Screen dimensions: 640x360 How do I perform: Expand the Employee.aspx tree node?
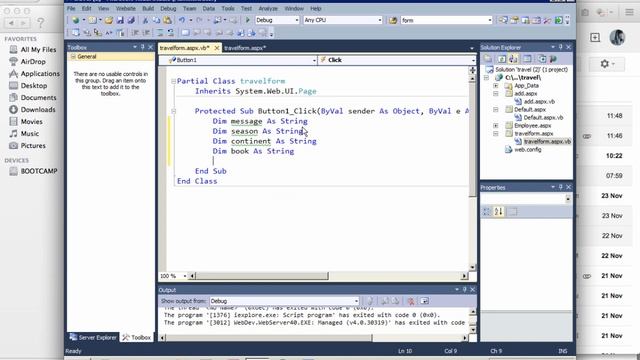tap(496, 126)
